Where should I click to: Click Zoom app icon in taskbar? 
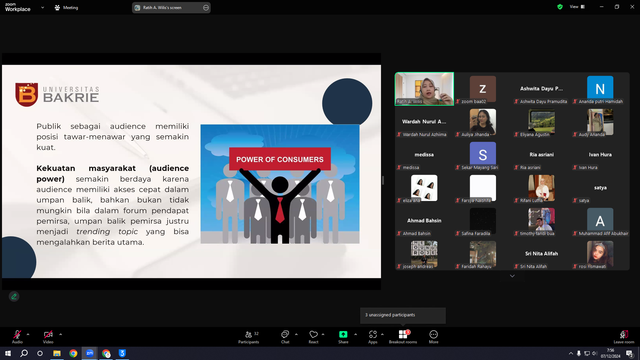89,353
